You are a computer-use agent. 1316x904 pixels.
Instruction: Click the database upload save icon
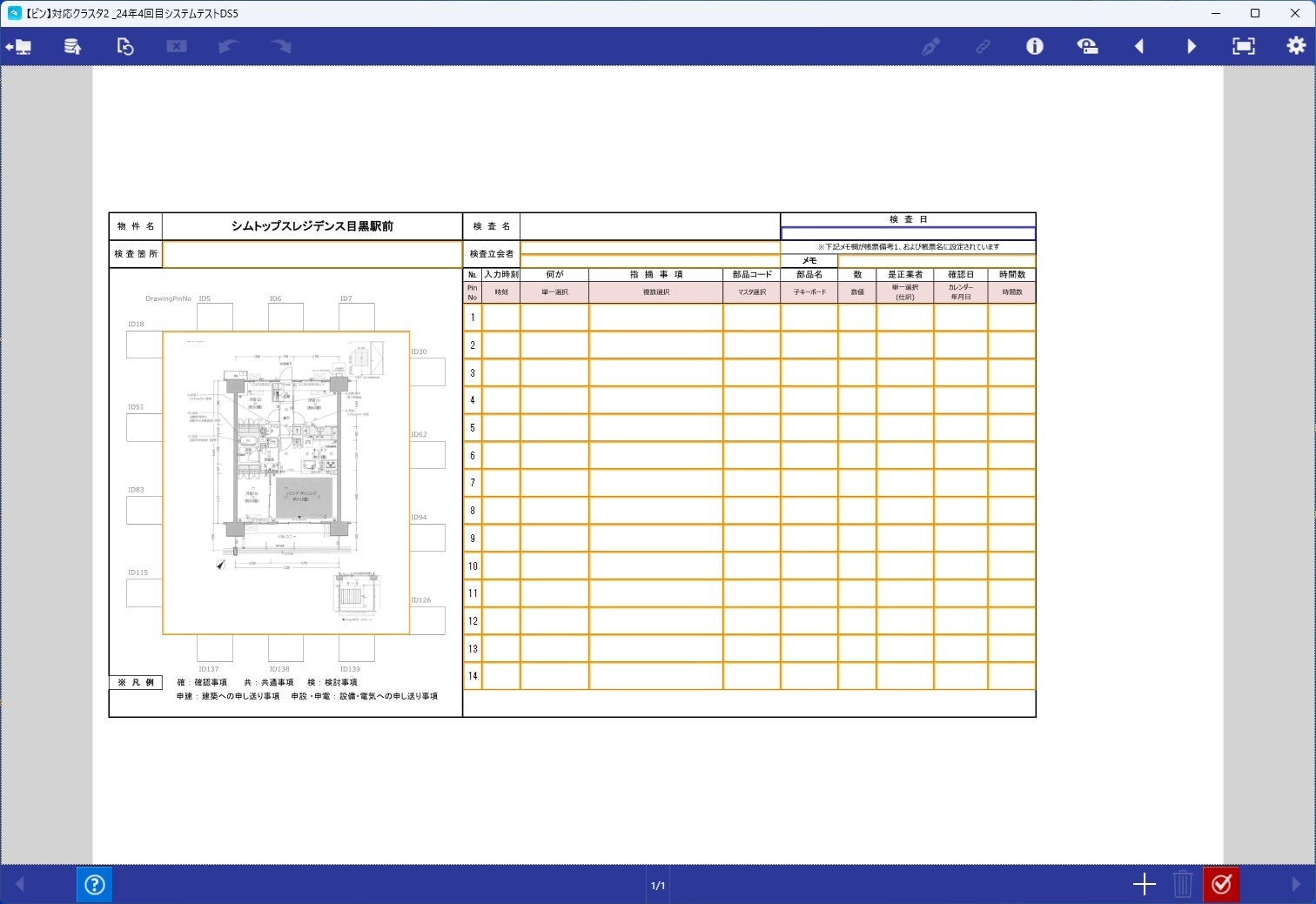[x=72, y=46]
